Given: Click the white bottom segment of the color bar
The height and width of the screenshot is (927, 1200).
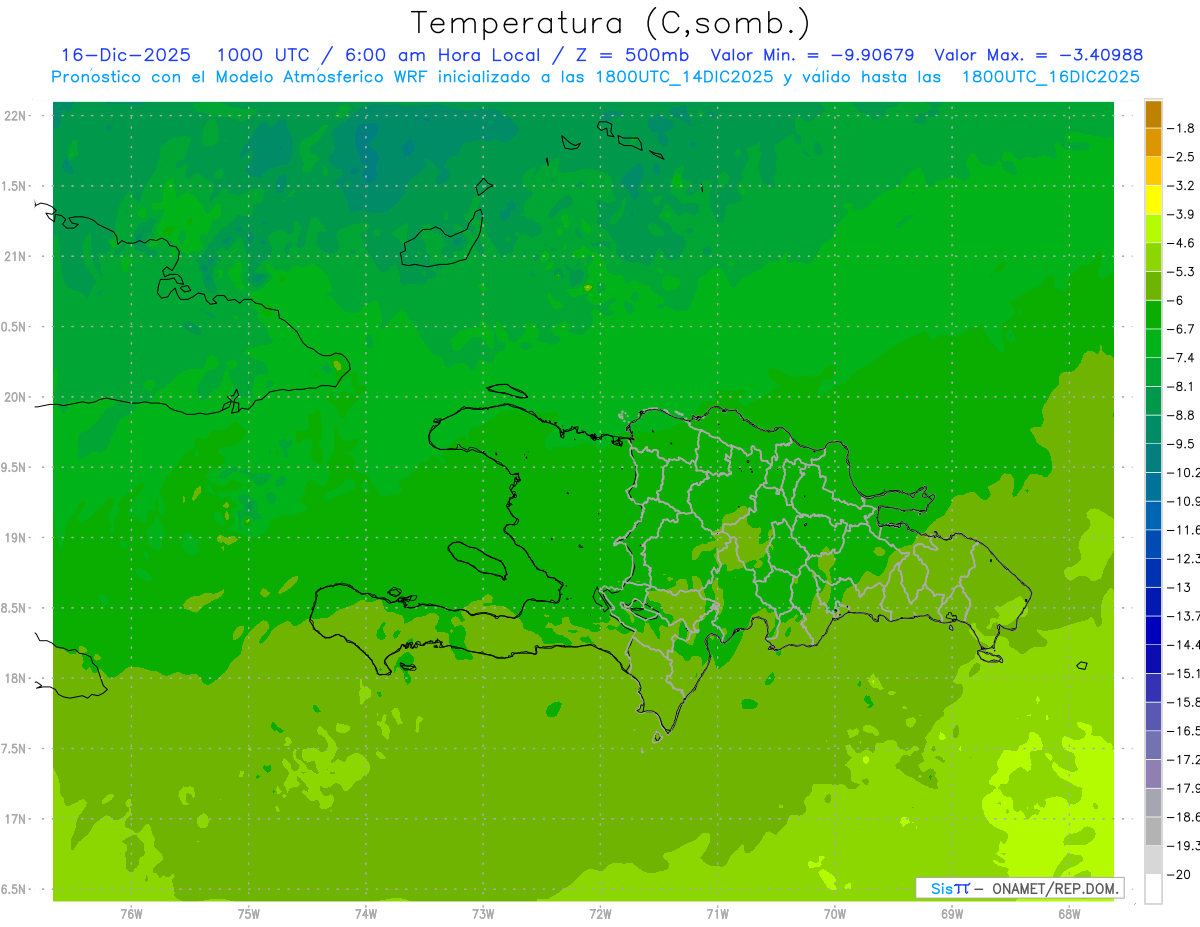Looking at the screenshot, I should coord(1153,888).
